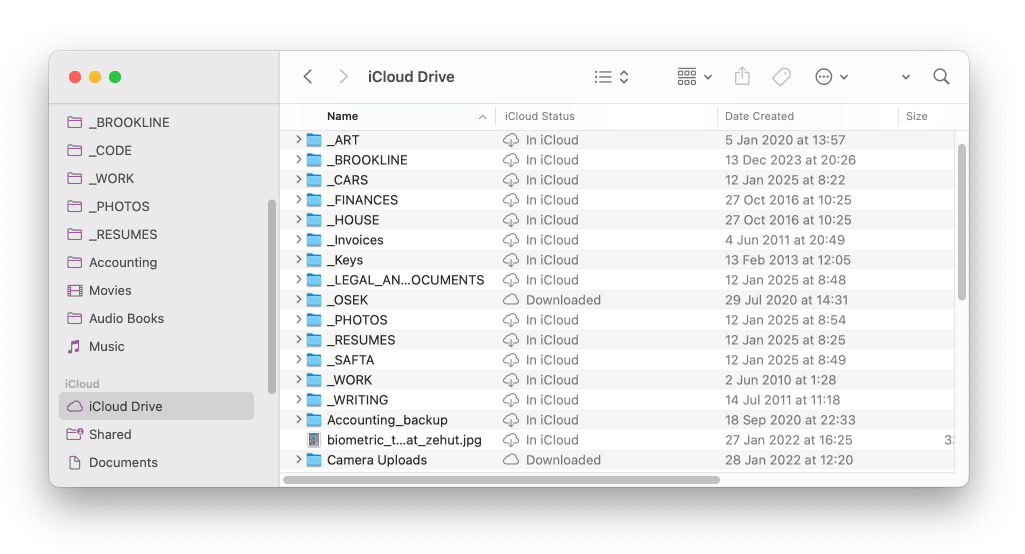Click the Shared folder sidebar icon
Viewport: 1025px width, 554px height.
click(75, 434)
